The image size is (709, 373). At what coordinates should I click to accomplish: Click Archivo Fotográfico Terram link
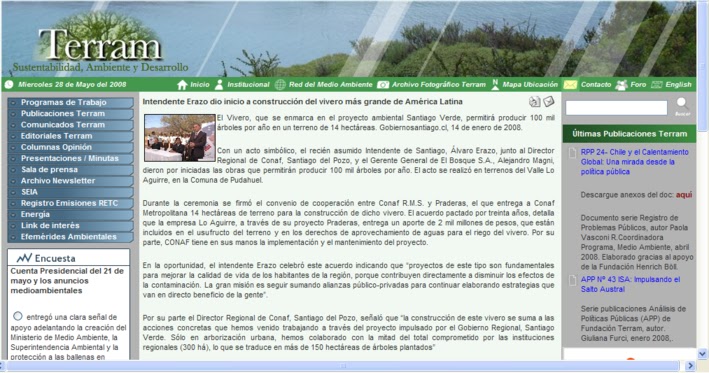(439, 85)
